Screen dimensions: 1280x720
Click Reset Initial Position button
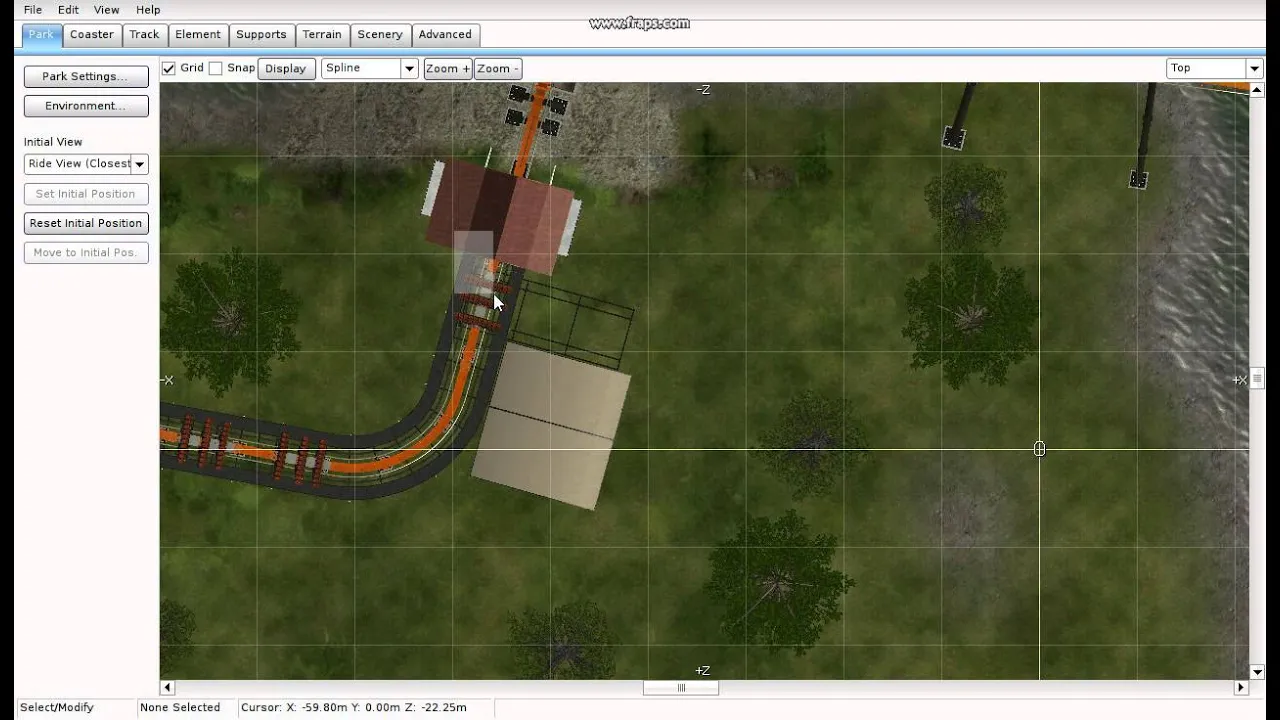point(86,223)
